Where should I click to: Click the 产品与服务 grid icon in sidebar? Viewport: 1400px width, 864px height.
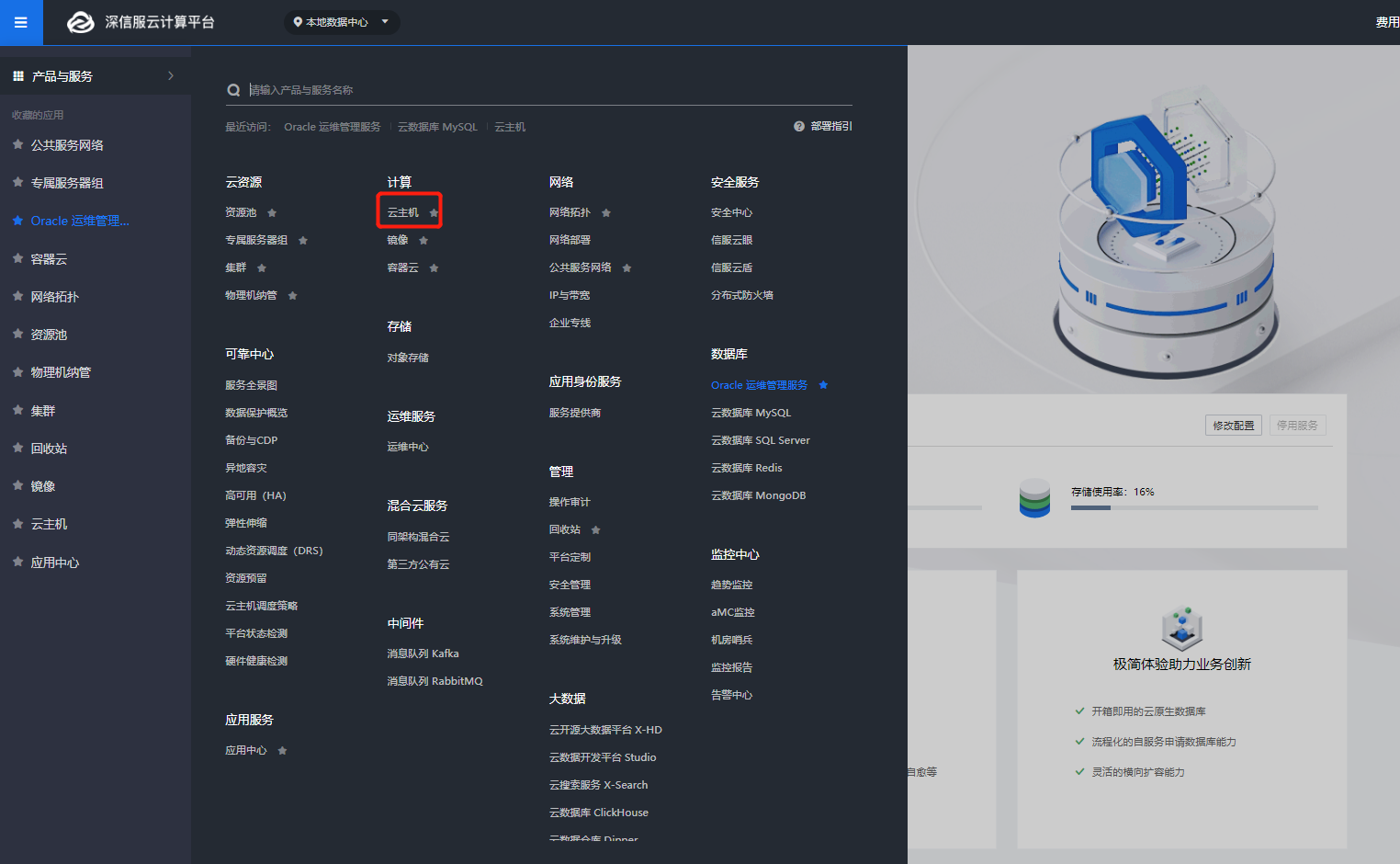(17, 75)
